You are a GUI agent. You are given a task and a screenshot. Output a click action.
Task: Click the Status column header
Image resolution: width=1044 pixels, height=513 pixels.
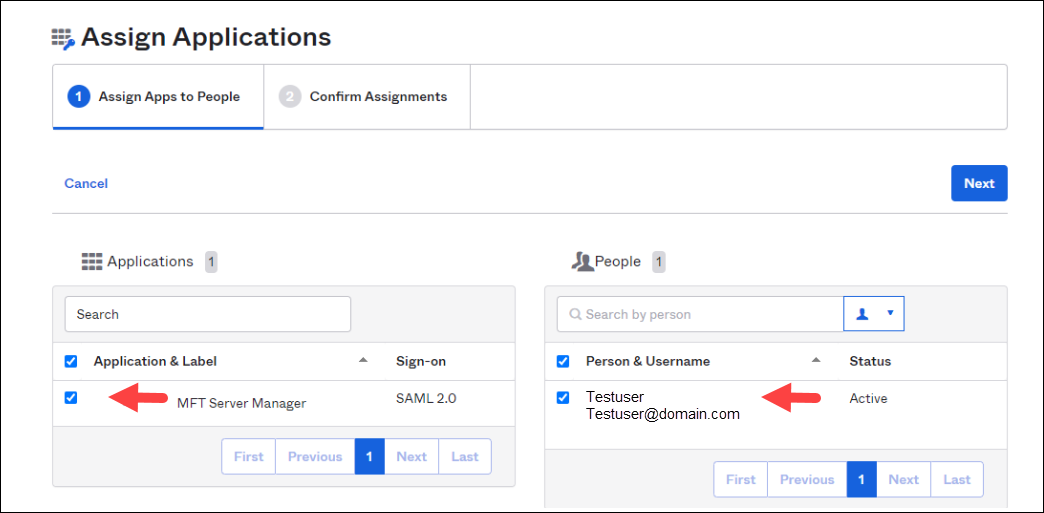(x=870, y=362)
